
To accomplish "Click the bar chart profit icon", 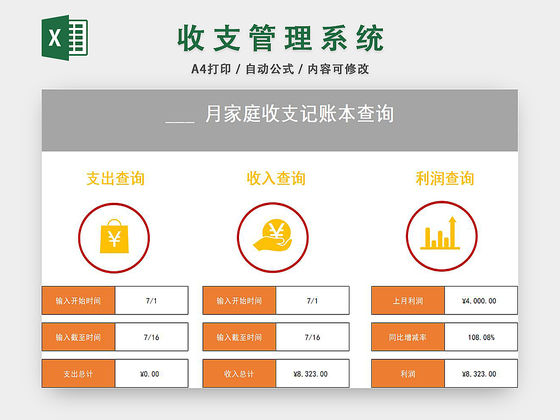I will pyautogui.click(x=440, y=233).
